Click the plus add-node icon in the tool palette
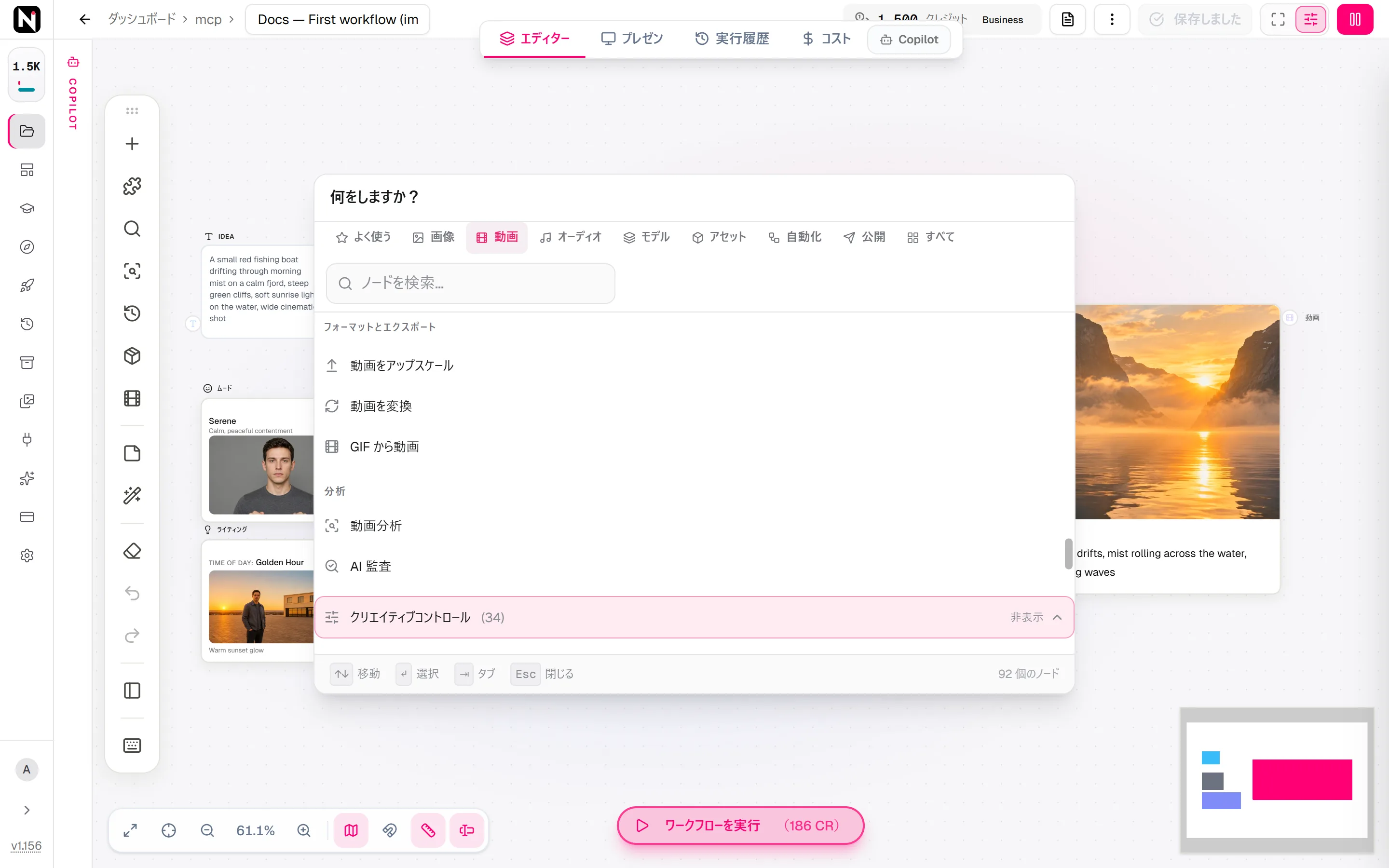The height and width of the screenshot is (868, 1389). pyautogui.click(x=132, y=144)
